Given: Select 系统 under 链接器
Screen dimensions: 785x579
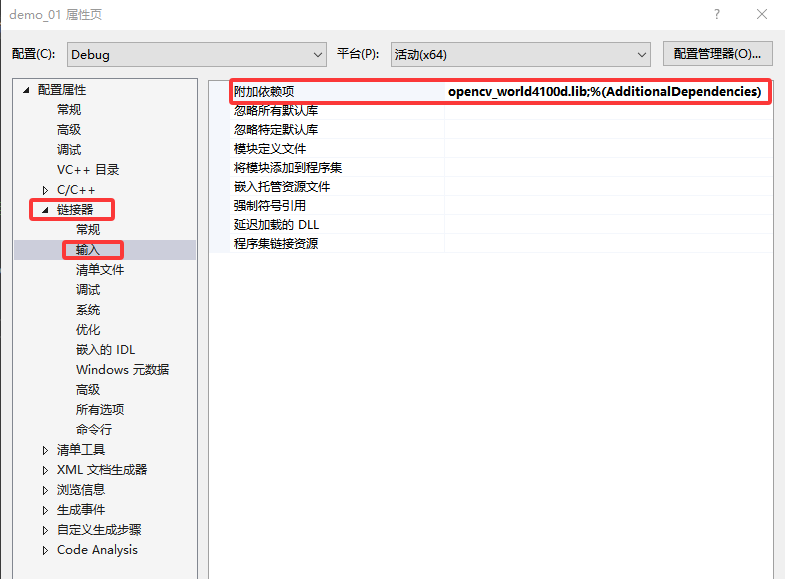Looking at the screenshot, I should (x=88, y=310).
